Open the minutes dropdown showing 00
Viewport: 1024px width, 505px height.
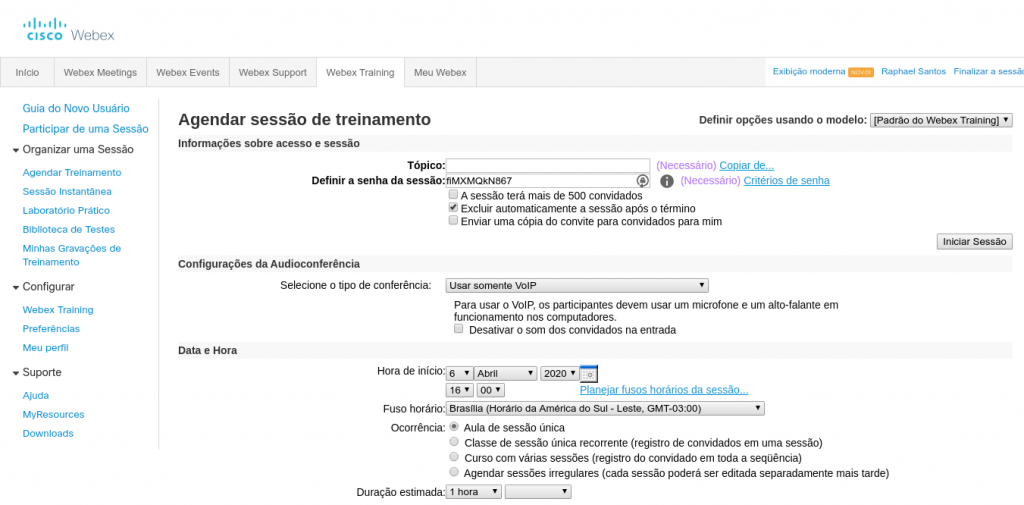click(x=490, y=390)
